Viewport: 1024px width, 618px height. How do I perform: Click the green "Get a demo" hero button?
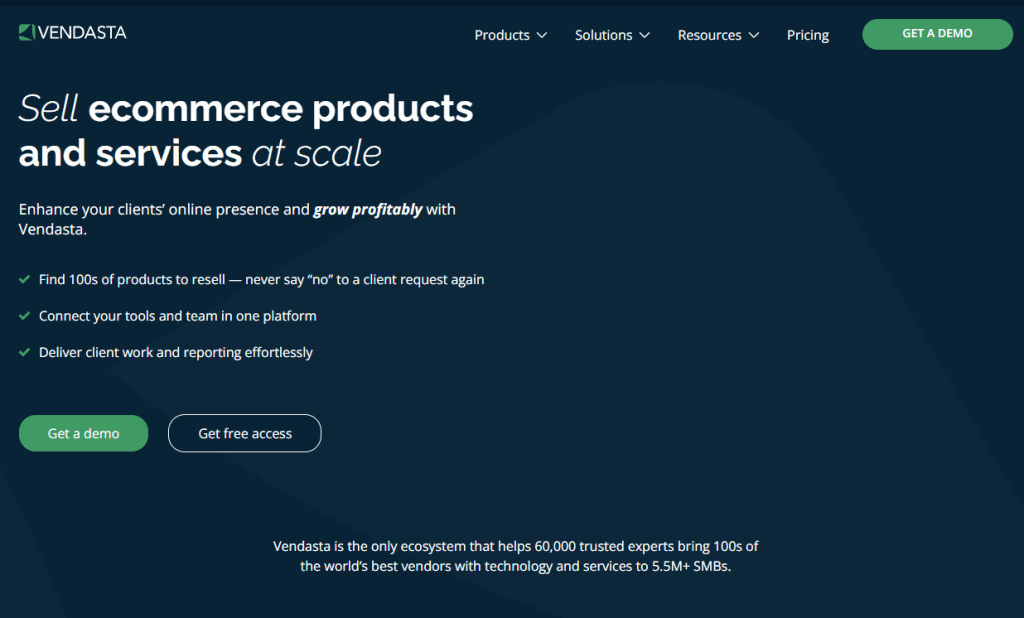(83, 433)
